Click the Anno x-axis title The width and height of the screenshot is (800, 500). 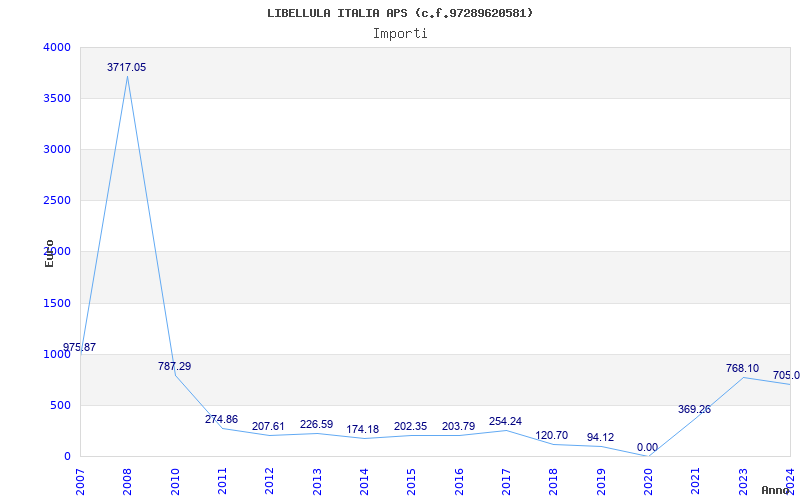tap(775, 491)
